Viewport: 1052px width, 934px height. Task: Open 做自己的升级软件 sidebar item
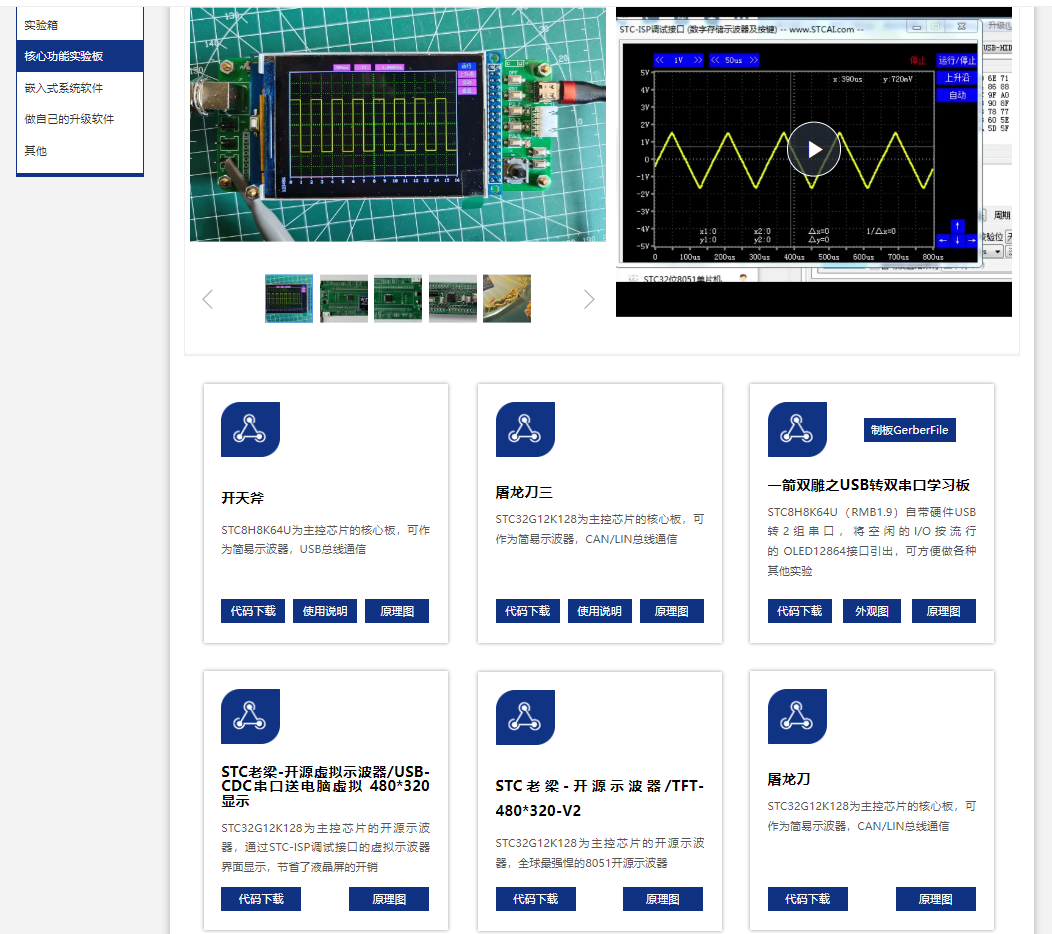tap(80, 119)
